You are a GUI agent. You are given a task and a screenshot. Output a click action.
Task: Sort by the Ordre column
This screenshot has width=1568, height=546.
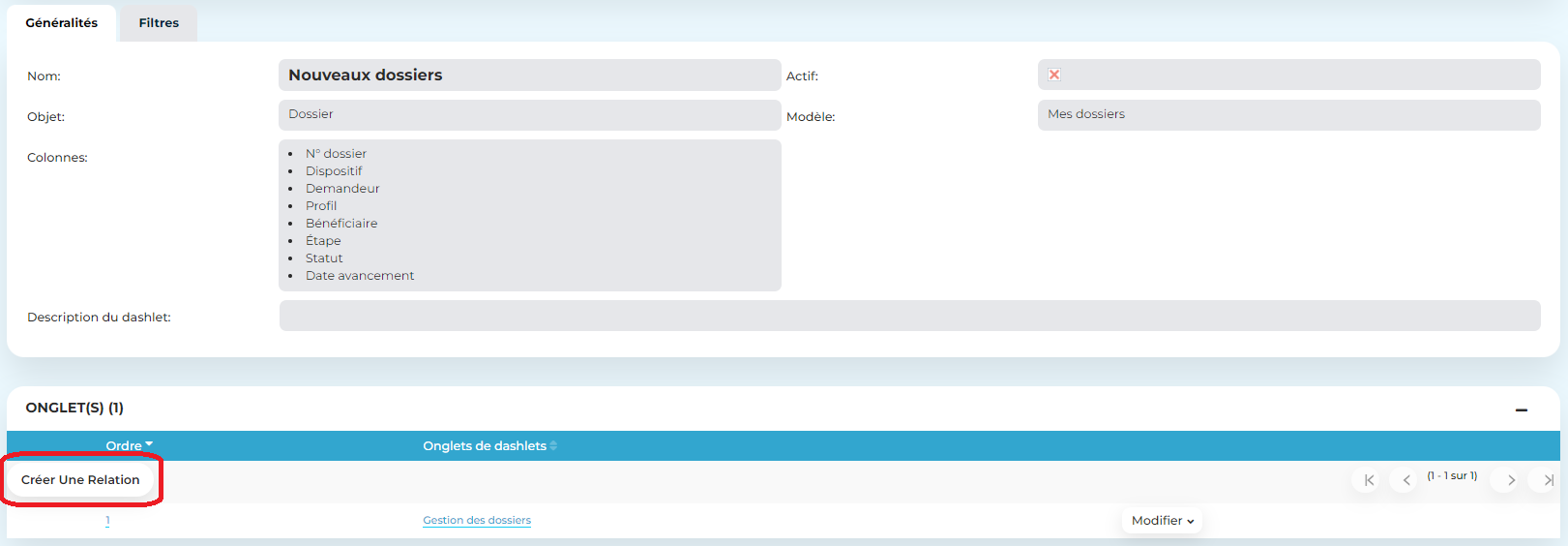[x=129, y=445]
